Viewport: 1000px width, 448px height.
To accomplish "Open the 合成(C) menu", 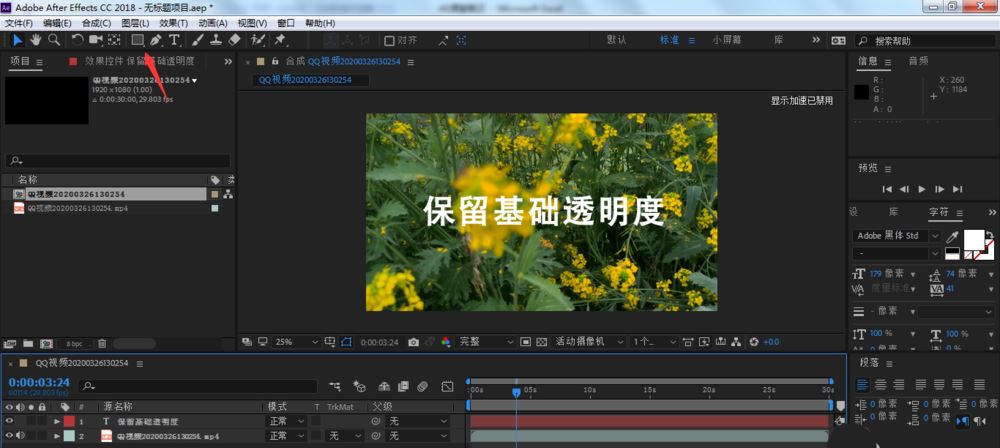I will (96, 23).
